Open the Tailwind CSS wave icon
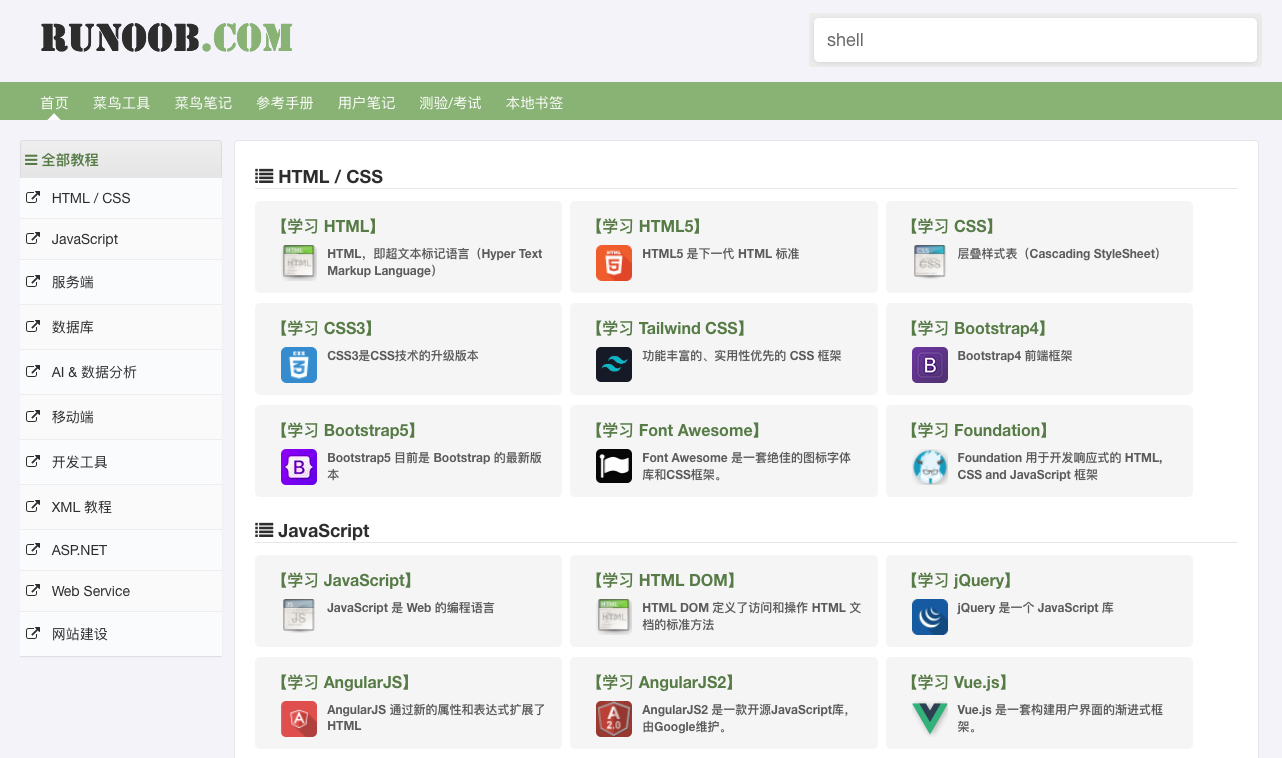This screenshot has height=758, width=1282. click(613, 365)
